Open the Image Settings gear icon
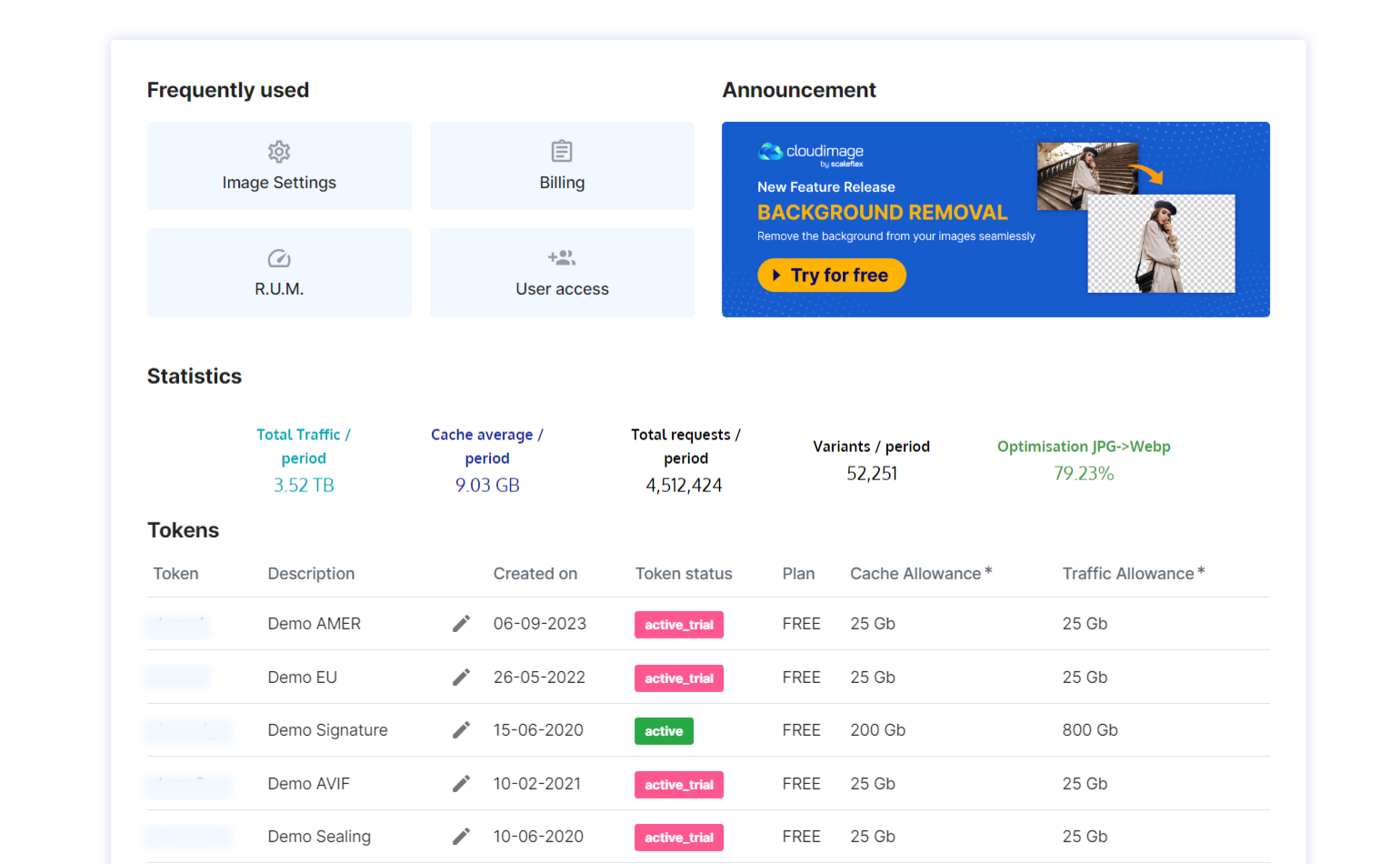The width and height of the screenshot is (1400, 864). tap(279, 151)
